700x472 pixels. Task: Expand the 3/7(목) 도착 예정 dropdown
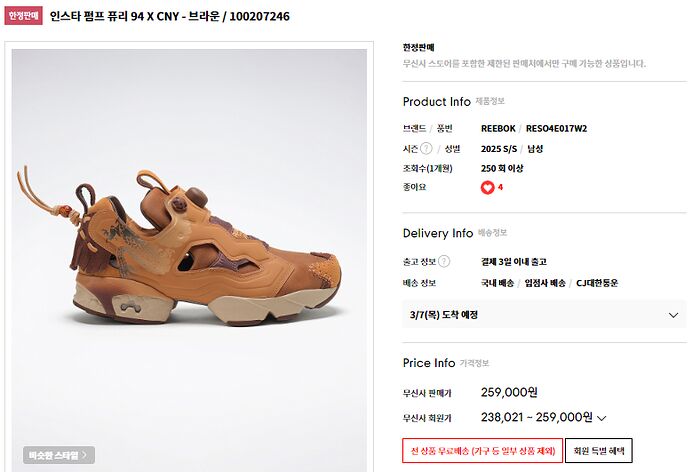click(x=544, y=314)
